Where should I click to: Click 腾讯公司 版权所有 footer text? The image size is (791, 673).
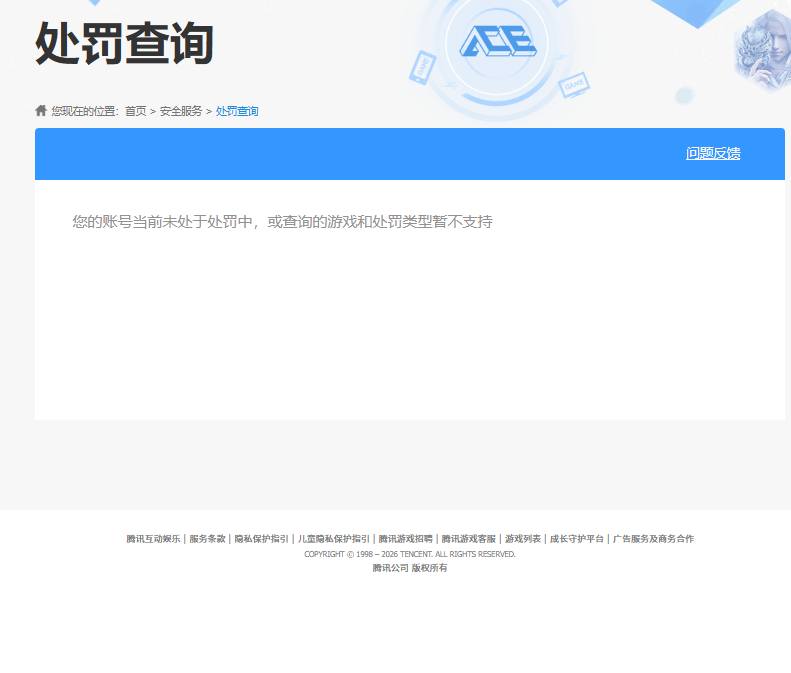tap(410, 568)
